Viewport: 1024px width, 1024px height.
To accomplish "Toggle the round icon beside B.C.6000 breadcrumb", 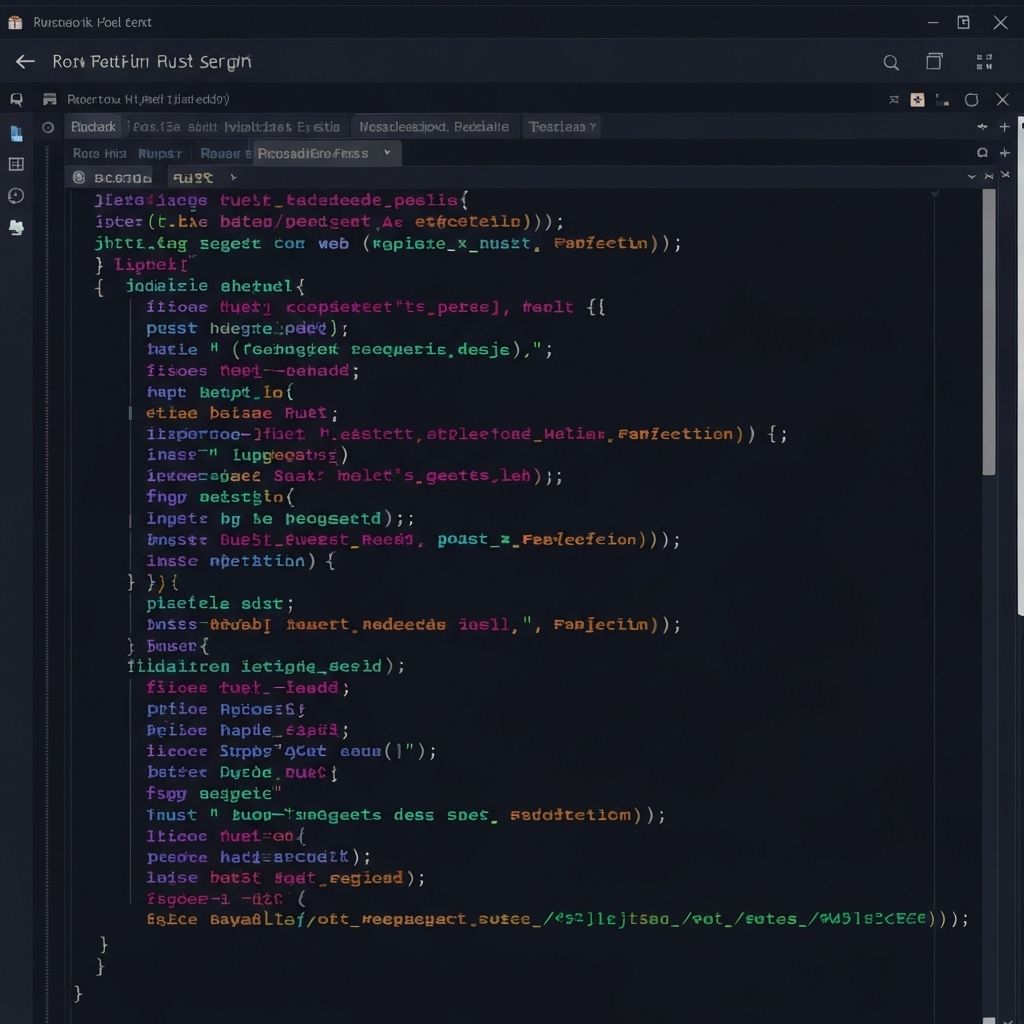I will pyautogui.click(x=78, y=178).
